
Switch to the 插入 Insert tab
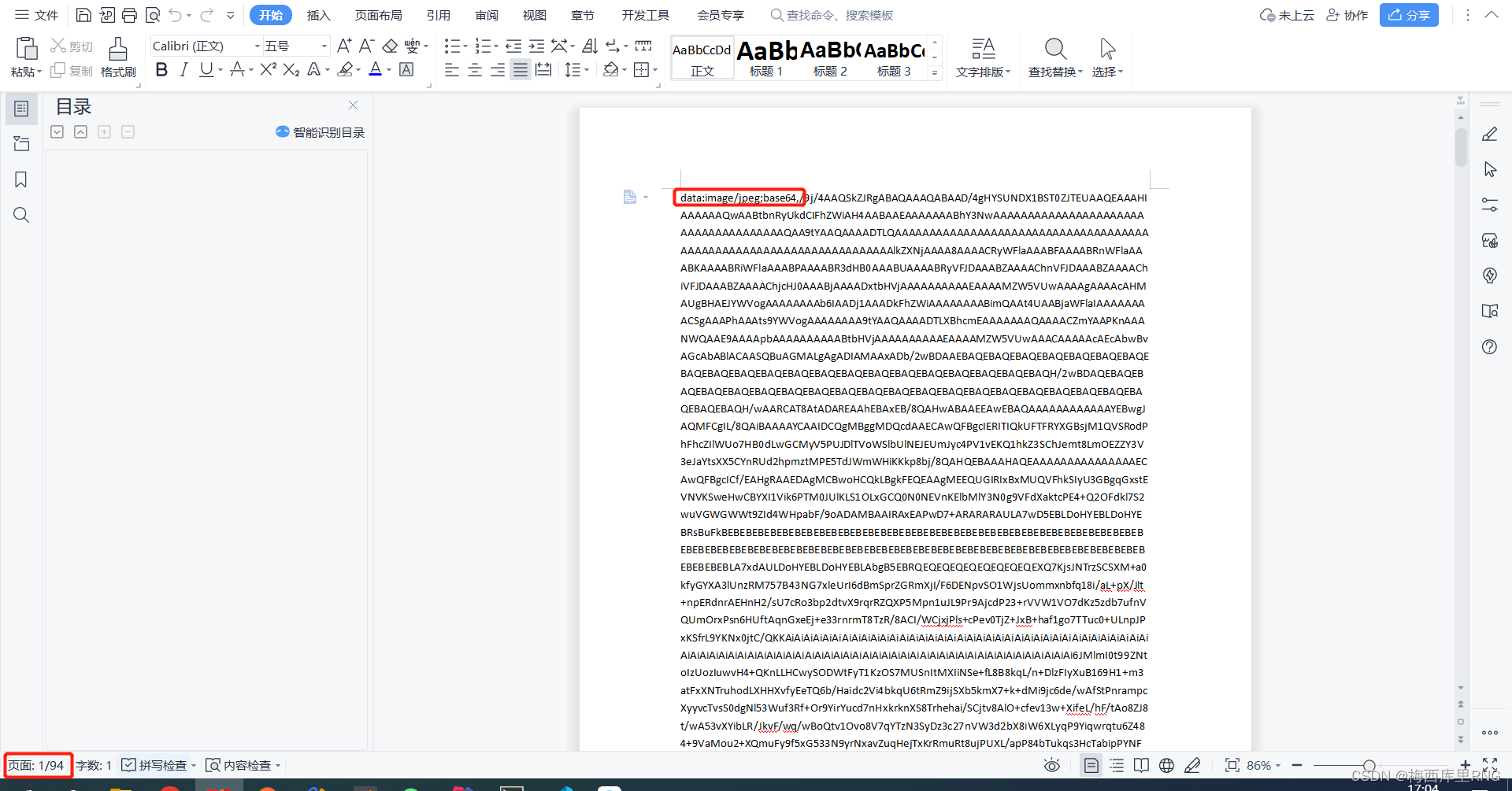[318, 15]
